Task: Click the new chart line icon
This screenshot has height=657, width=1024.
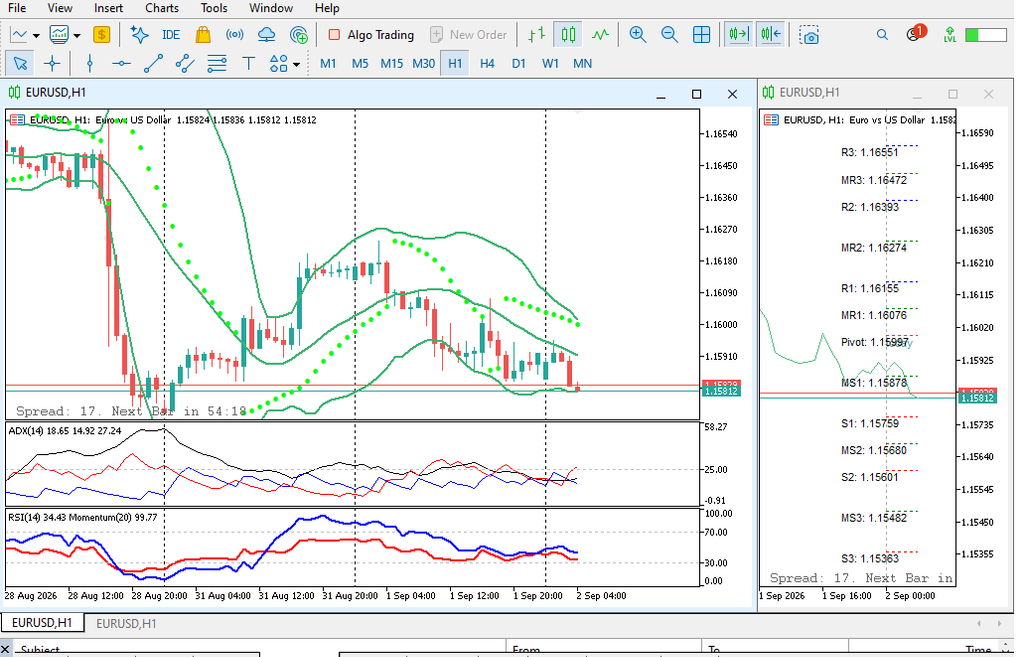Action: [x=19, y=35]
